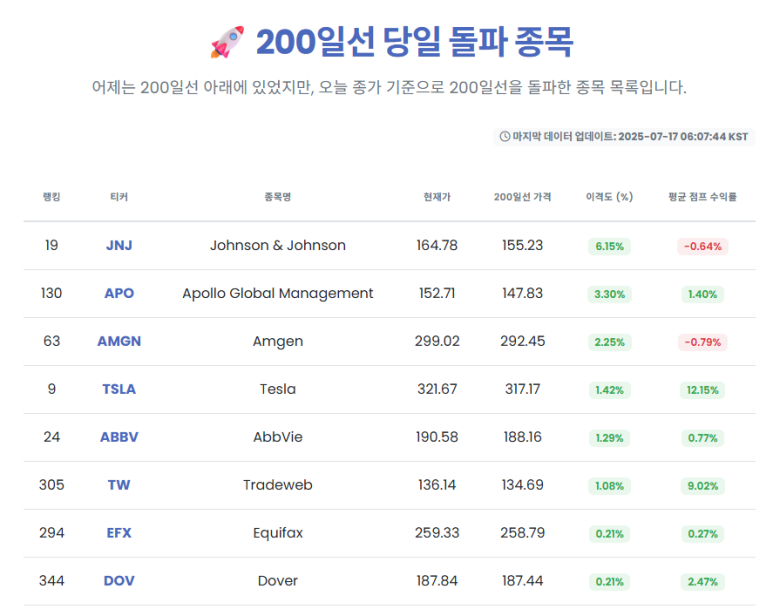Click the 랭킹 column header
This screenshot has height=616, width=773.
[51, 197]
